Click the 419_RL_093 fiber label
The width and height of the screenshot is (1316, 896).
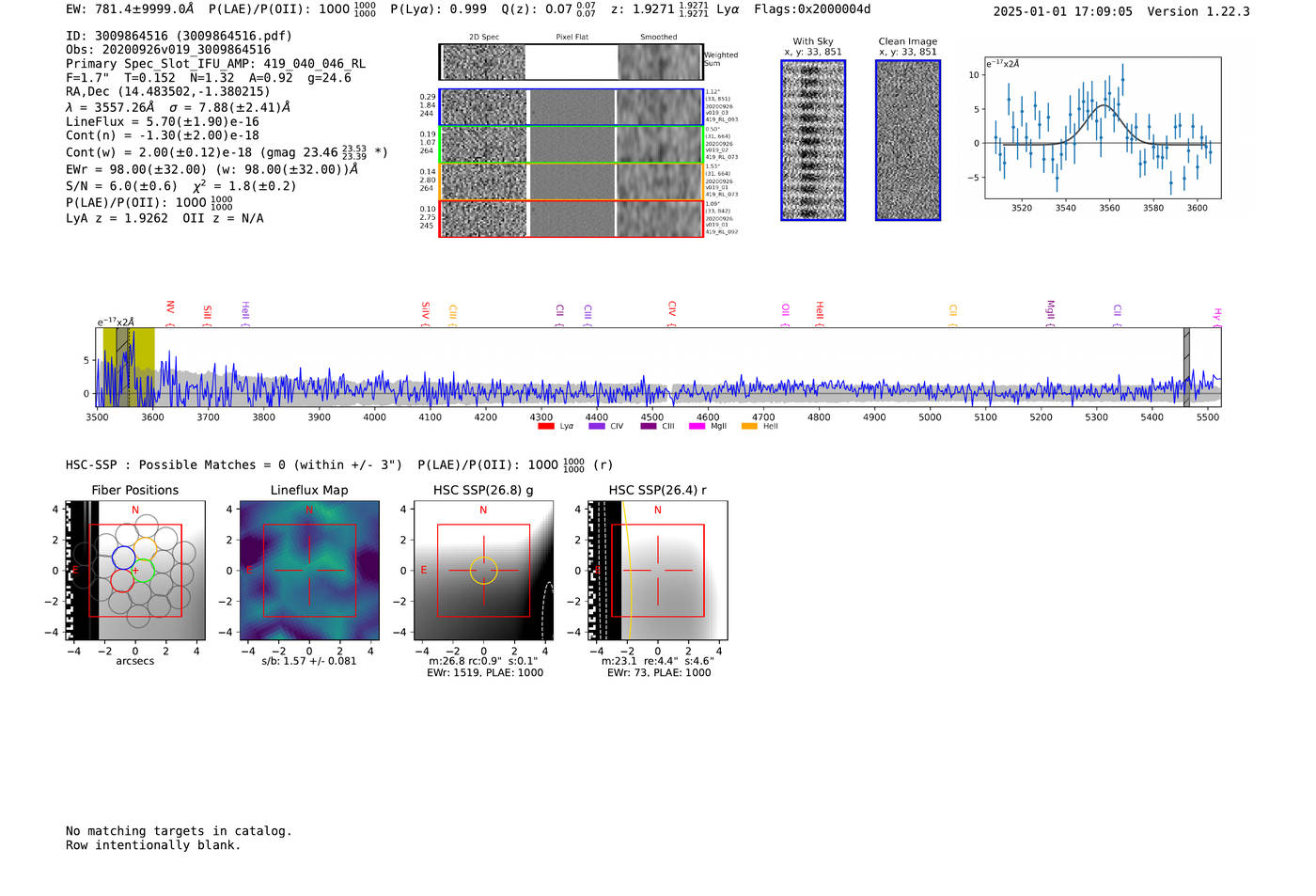(x=722, y=119)
